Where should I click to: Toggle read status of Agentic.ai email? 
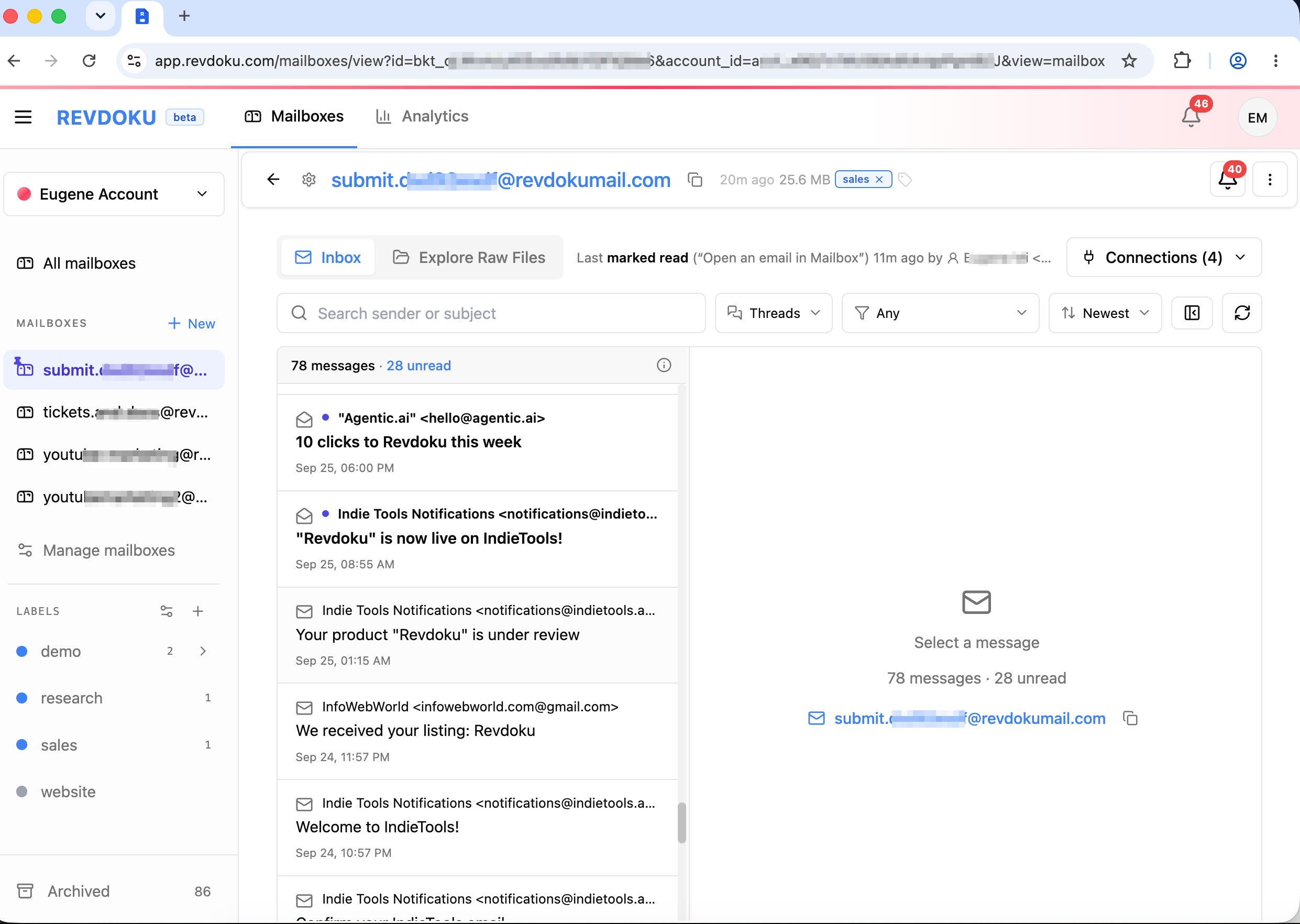[x=304, y=420]
